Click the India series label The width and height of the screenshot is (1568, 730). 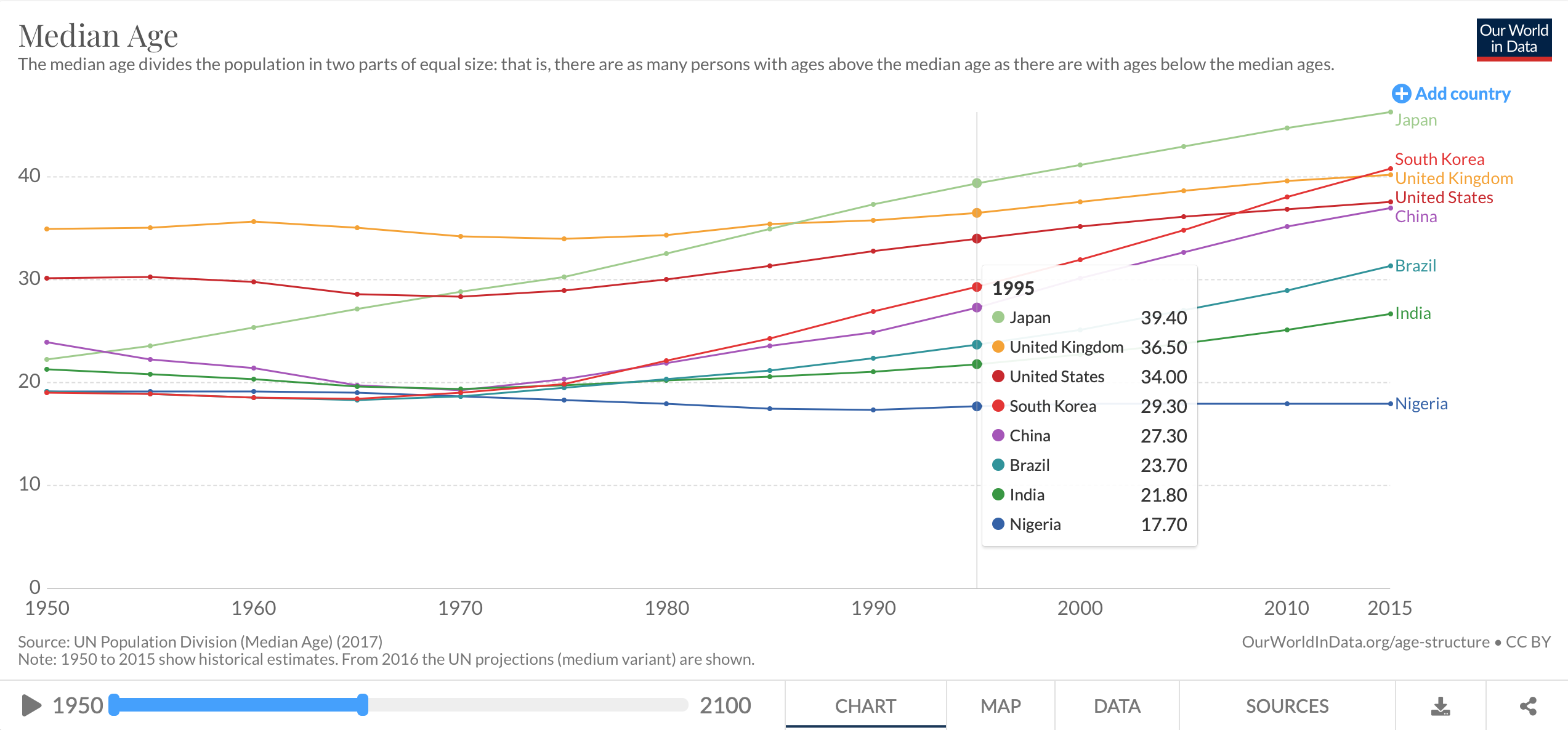point(1413,313)
